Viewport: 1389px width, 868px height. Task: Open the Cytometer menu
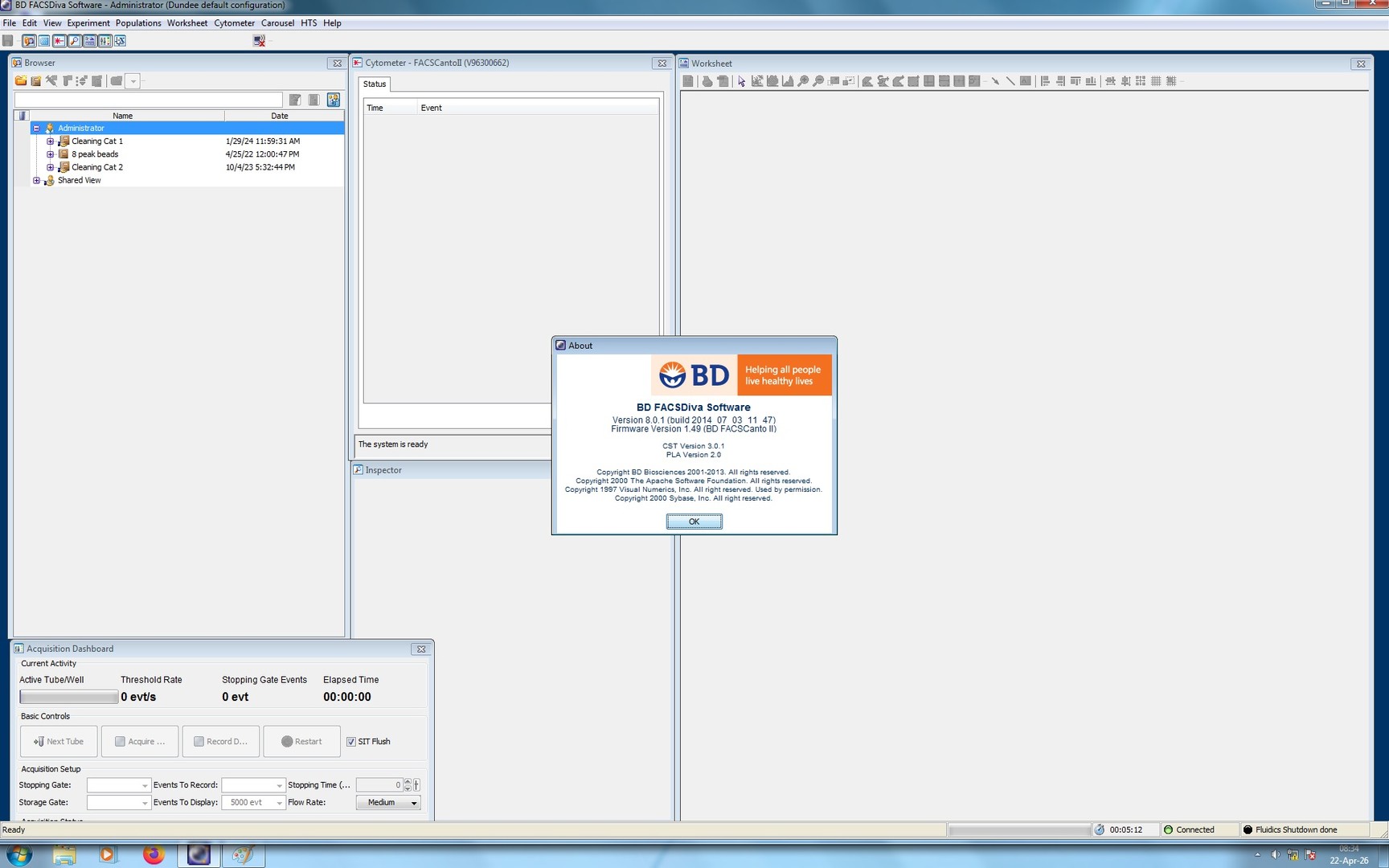(234, 23)
